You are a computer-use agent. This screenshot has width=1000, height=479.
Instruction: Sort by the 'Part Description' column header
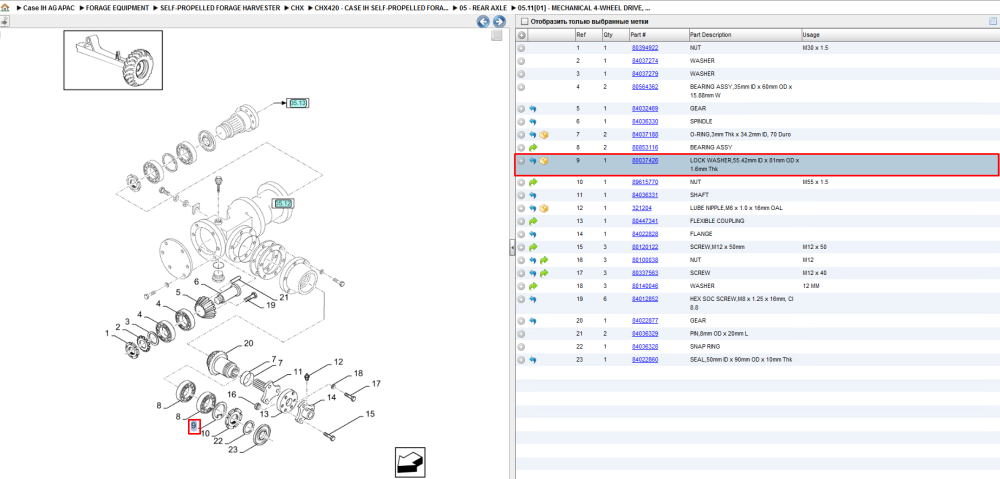pos(744,35)
